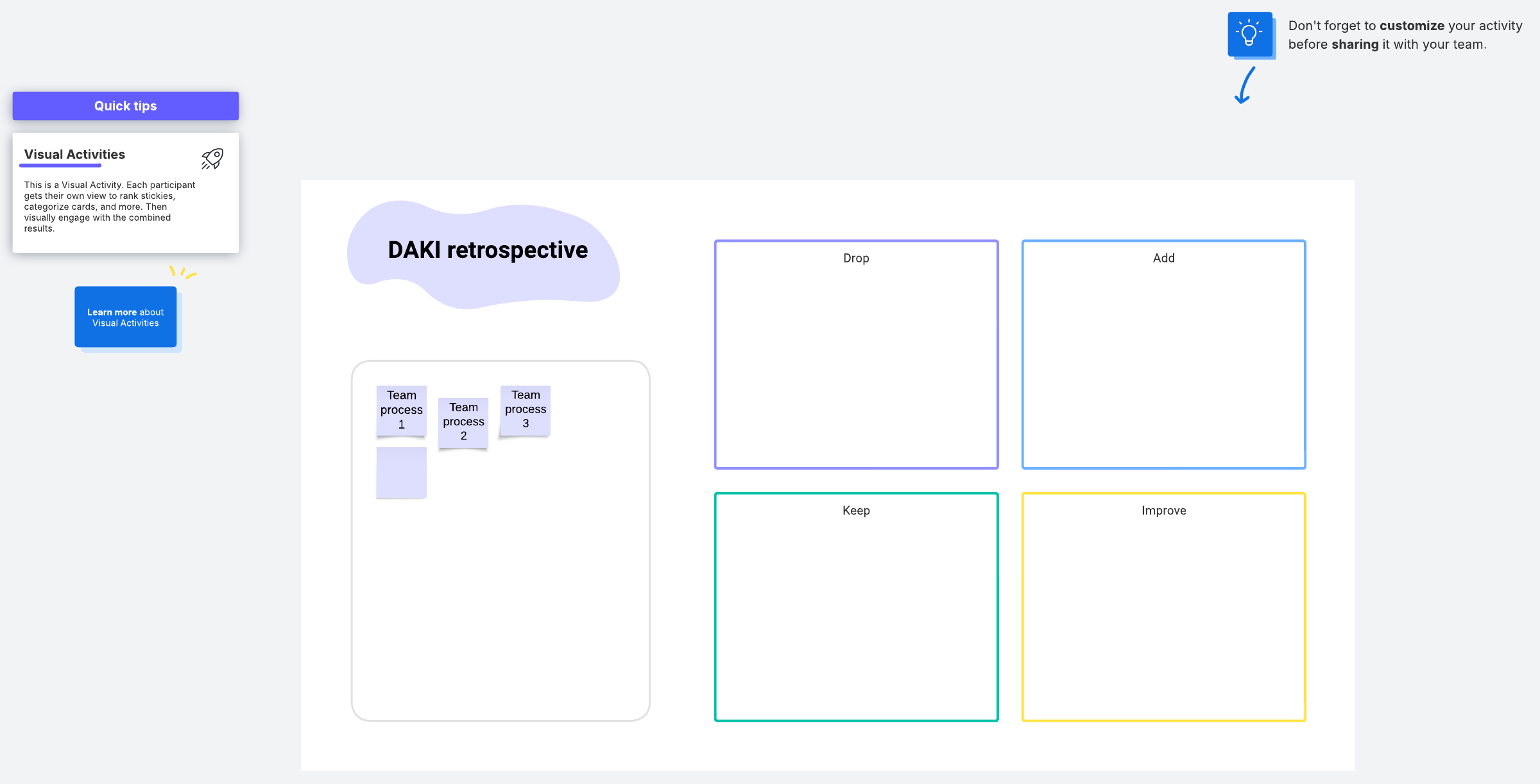Select the blank purple sticky note
This screenshot has height=784, width=1540.
402,473
